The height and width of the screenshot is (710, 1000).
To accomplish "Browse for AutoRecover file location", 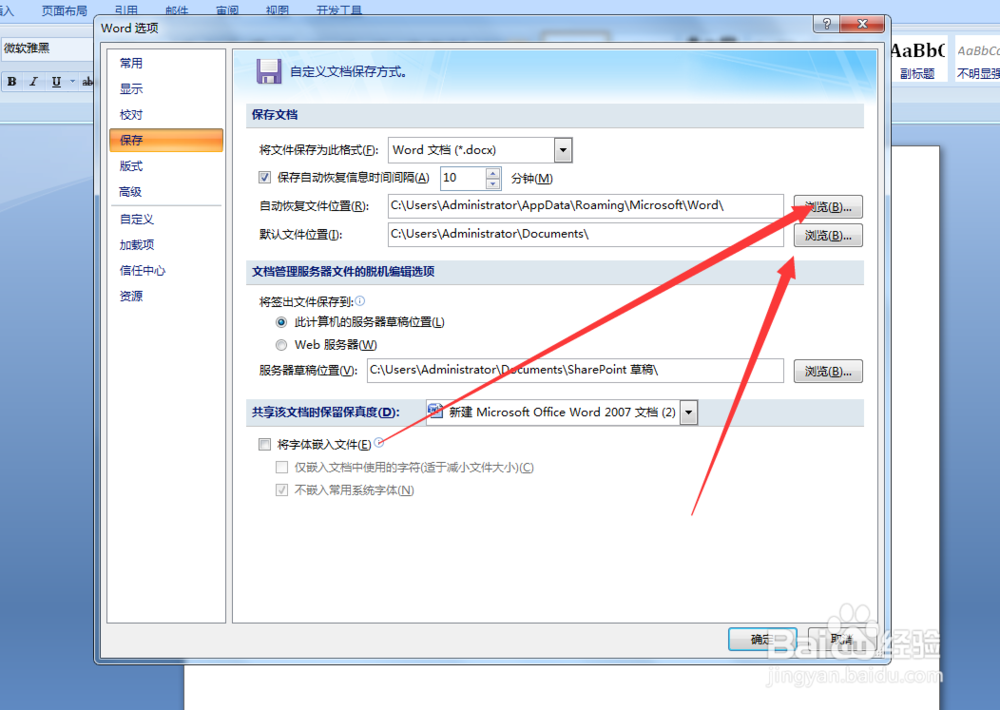I will click(828, 207).
